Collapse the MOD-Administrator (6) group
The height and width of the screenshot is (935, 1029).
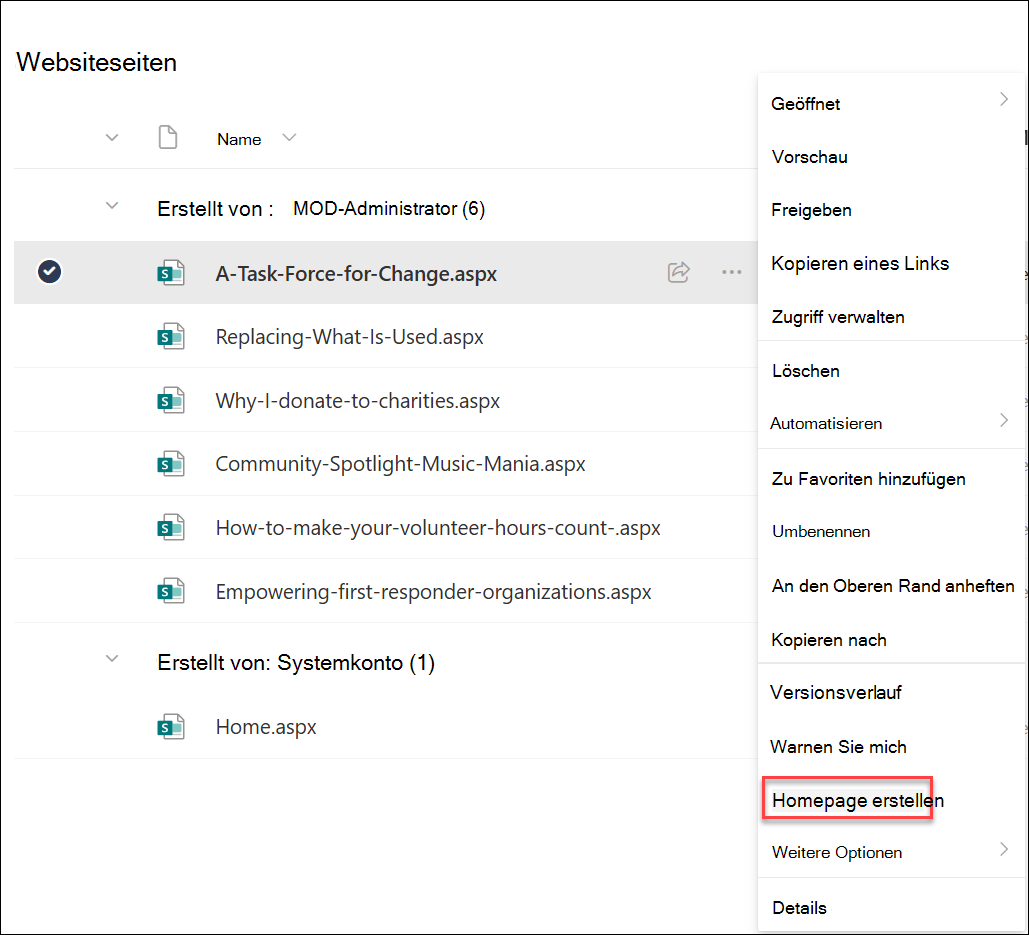pyautogui.click(x=112, y=206)
